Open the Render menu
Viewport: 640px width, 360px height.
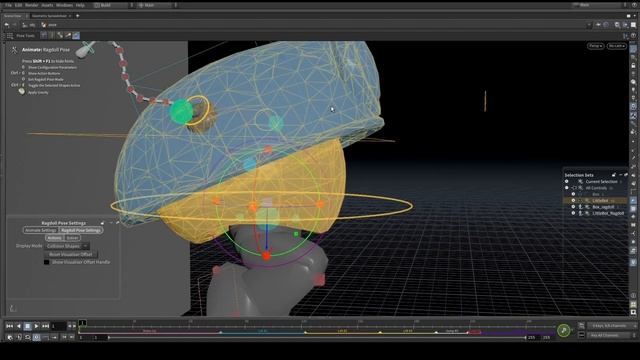(x=31, y=5)
